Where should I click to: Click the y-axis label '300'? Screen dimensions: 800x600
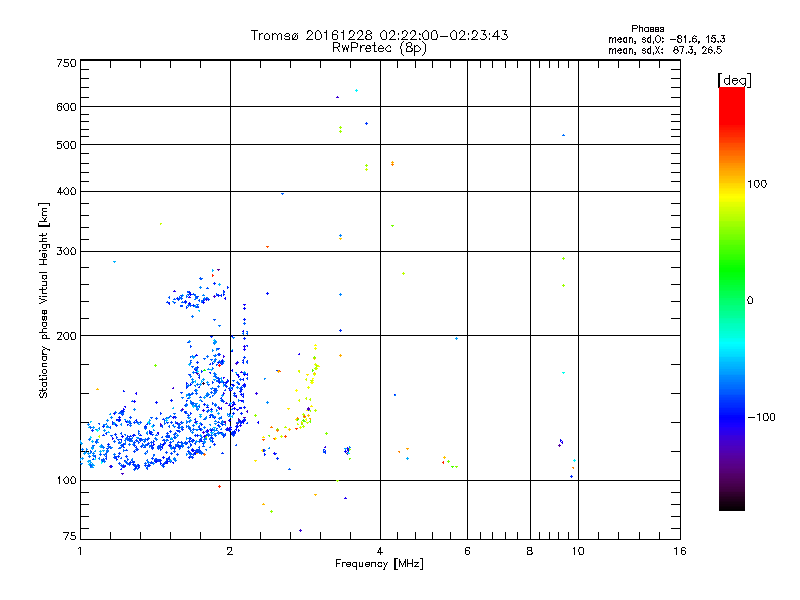[x=66, y=252]
